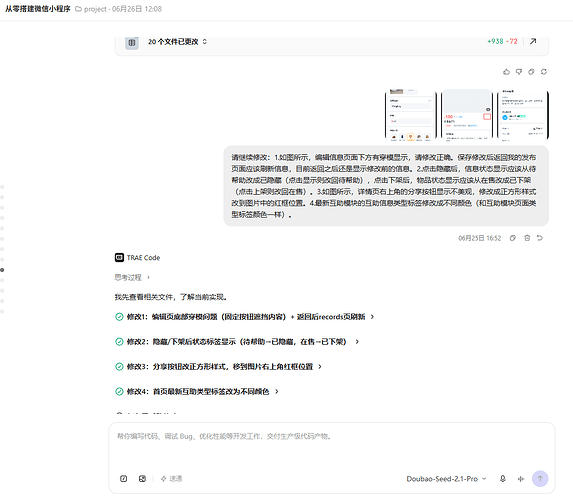Click the text 我先查看相关文件，了解当前实现。
Screen dimensions: 573x500
pyautogui.click(x=171, y=297)
